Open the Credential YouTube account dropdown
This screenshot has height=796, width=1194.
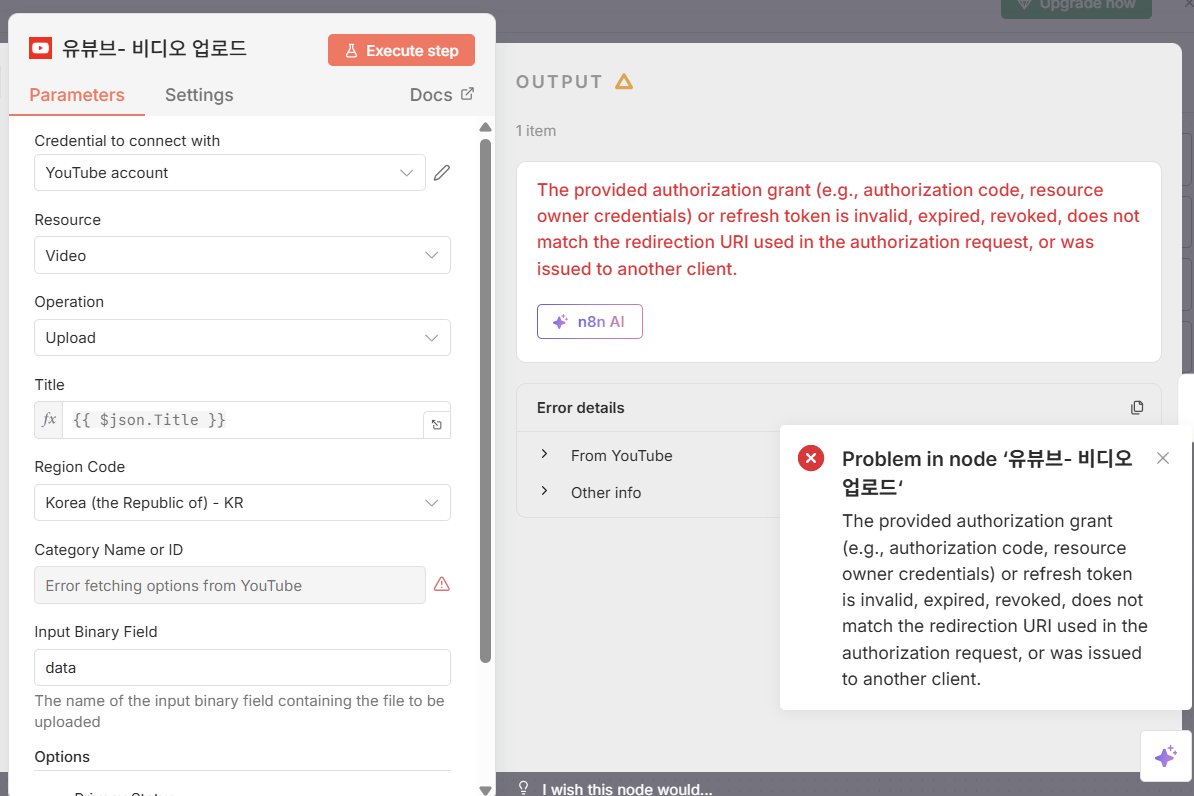tap(230, 173)
